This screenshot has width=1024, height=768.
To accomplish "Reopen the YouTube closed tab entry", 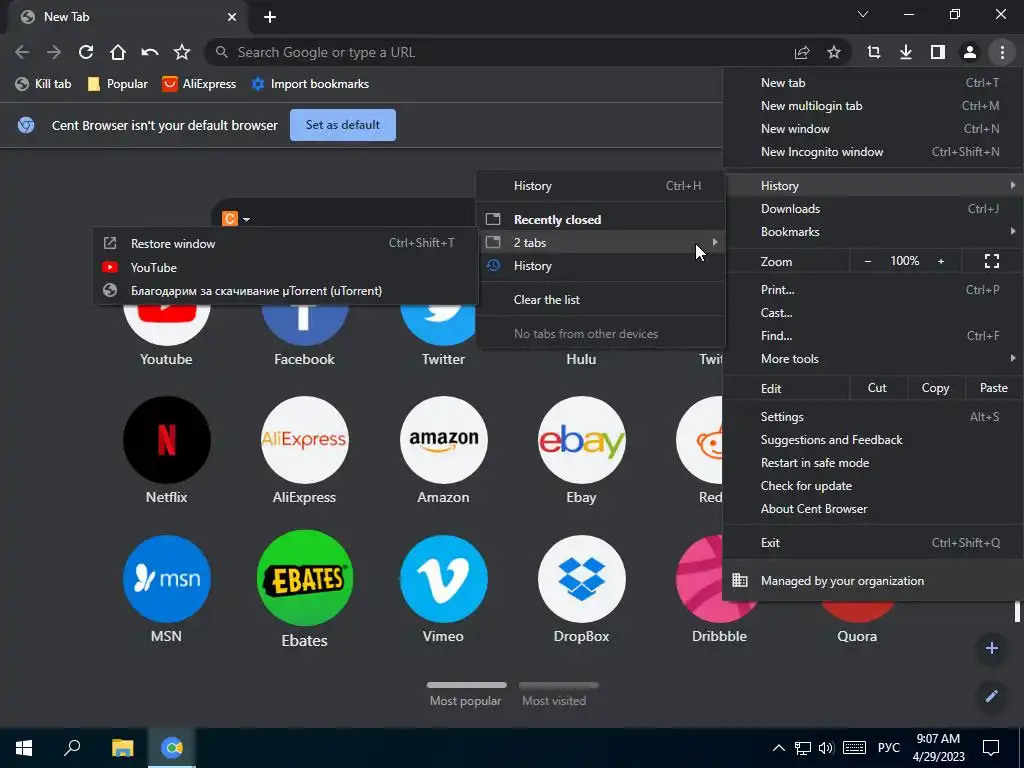I will [286, 268].
